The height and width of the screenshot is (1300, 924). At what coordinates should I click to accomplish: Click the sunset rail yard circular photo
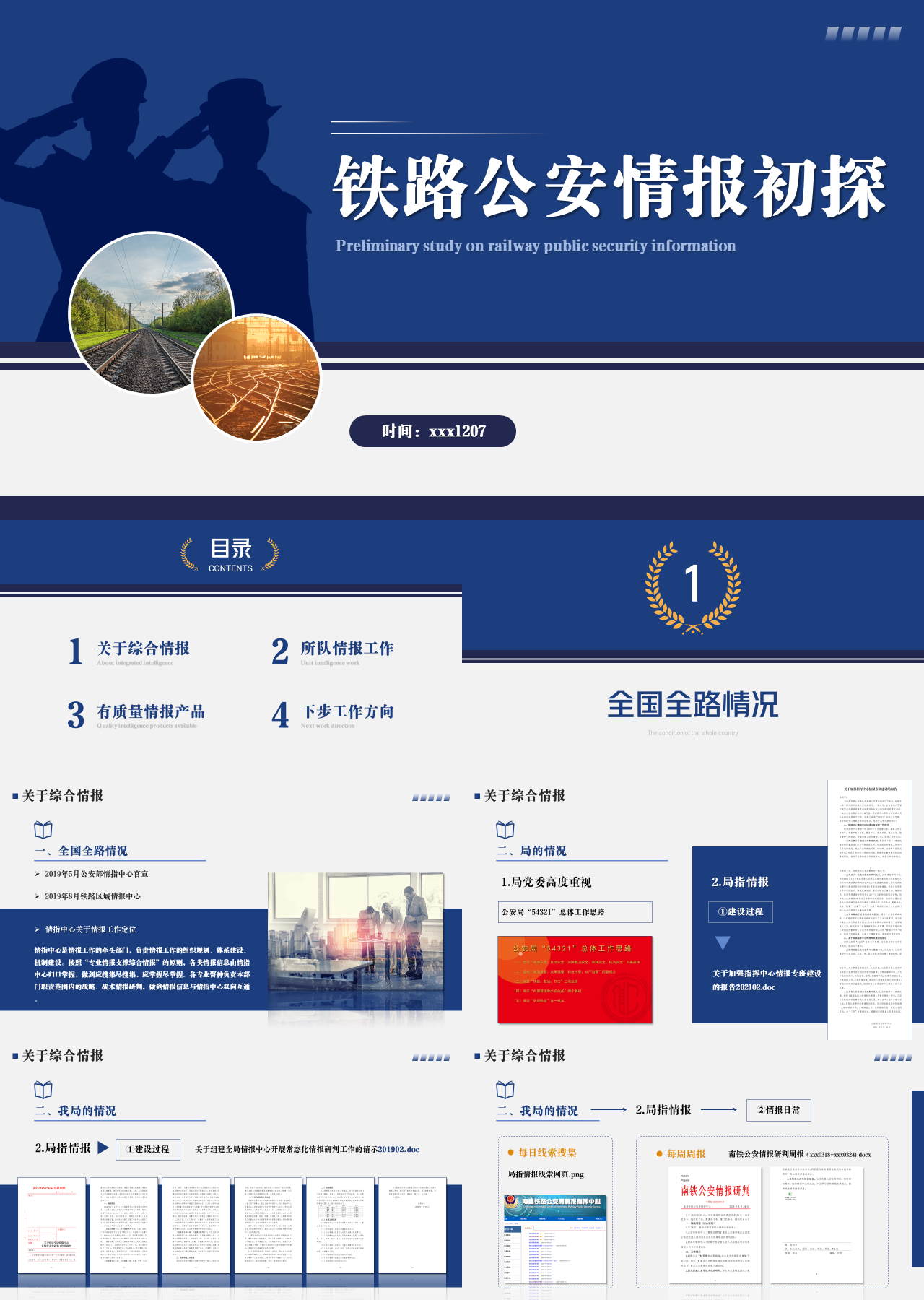pos(257,378)
